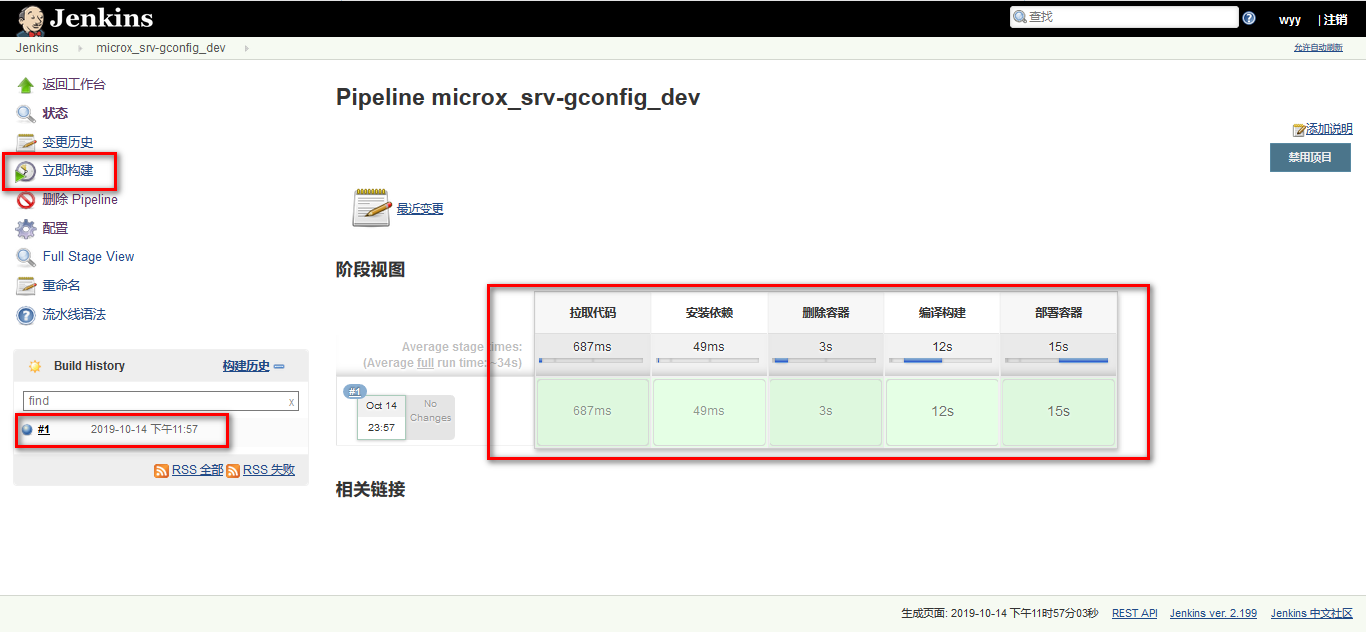The image size is (1366, 632).
Task: Click the 状态 magnifier icon
Action: (x=26, y=114)
